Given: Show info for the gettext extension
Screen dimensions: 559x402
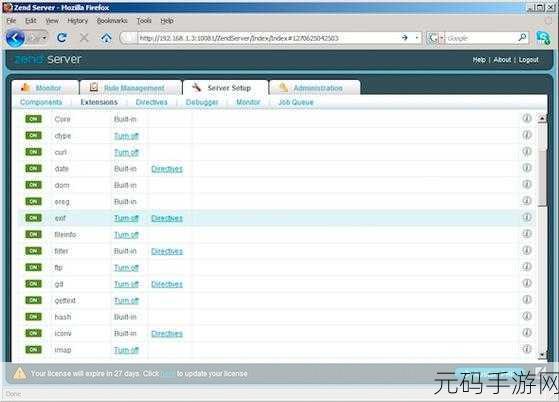Looking at the screenshot, I should 527,300.
